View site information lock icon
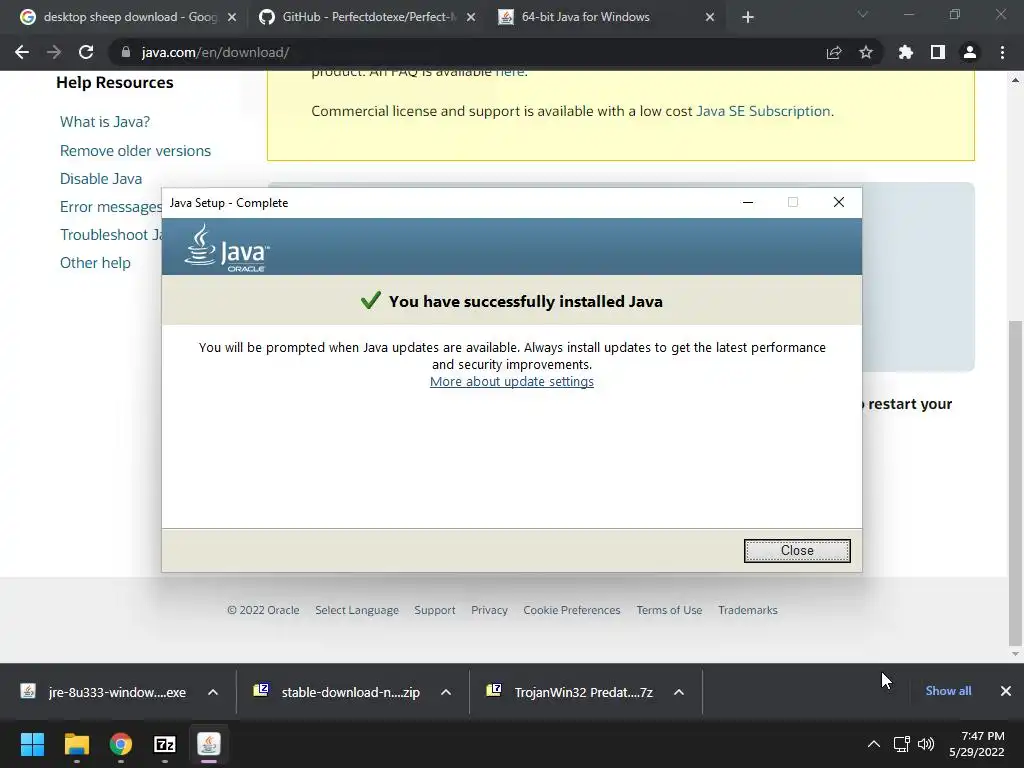The image size is (1024, 768). tap(126, 52)
